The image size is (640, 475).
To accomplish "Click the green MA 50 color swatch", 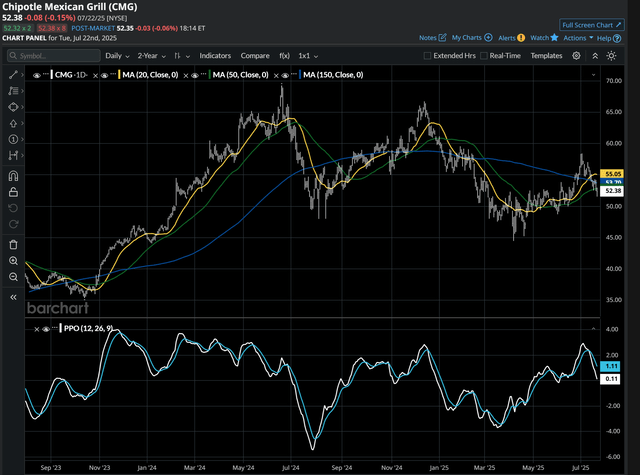I will pyautogui.click(x=209, y=75).
